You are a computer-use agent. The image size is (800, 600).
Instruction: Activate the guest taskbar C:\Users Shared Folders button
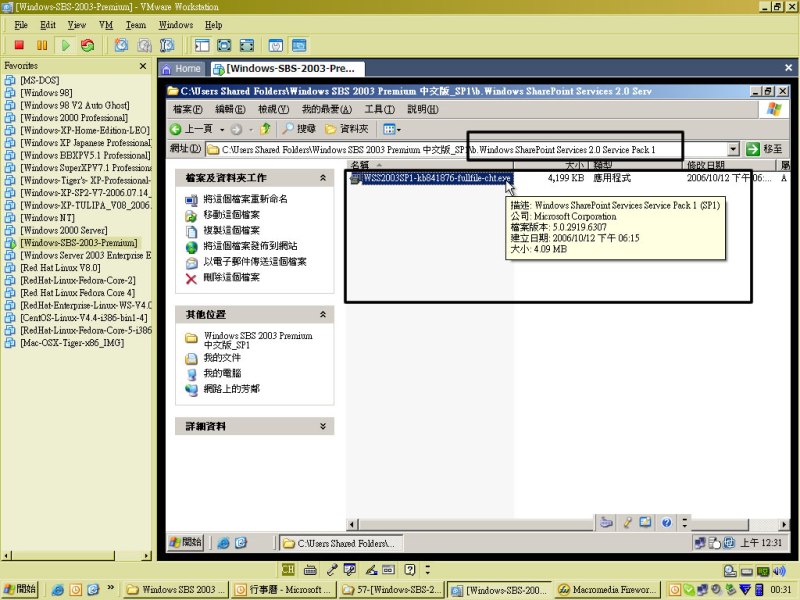[340, 543]
